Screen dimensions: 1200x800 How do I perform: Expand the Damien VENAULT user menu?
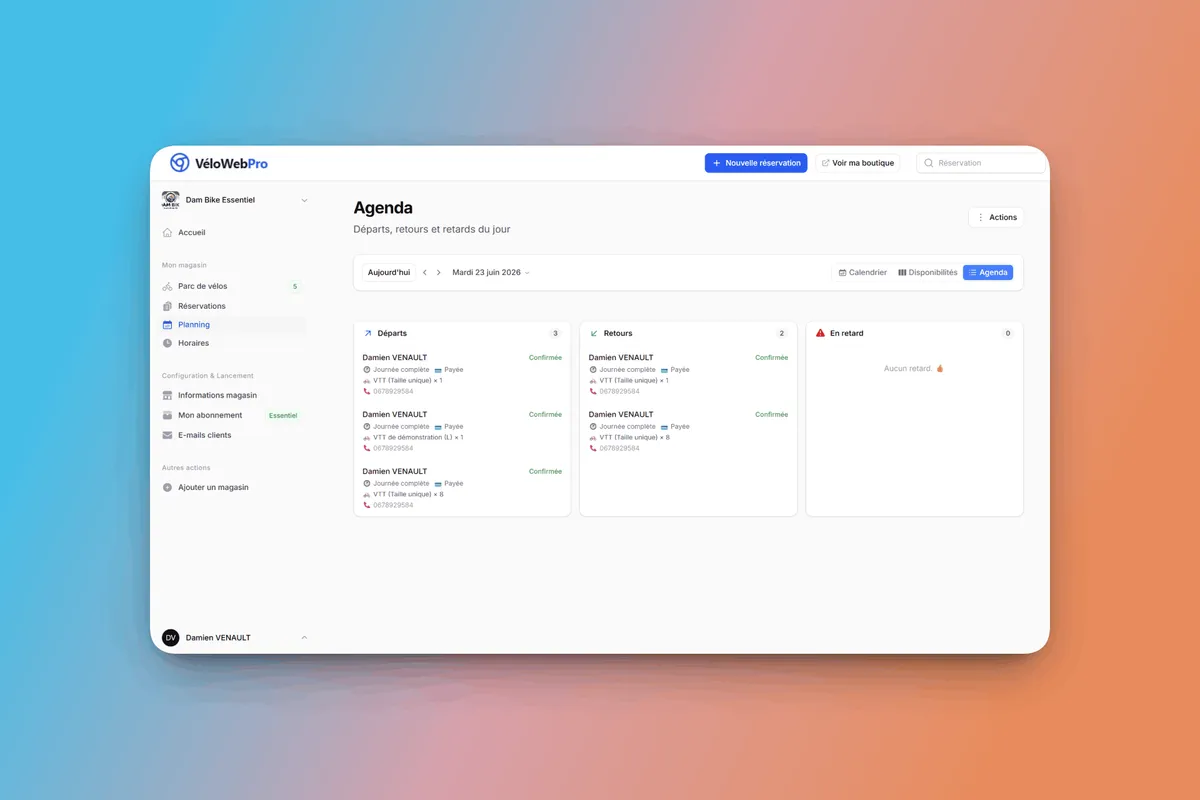coord(235,637)
